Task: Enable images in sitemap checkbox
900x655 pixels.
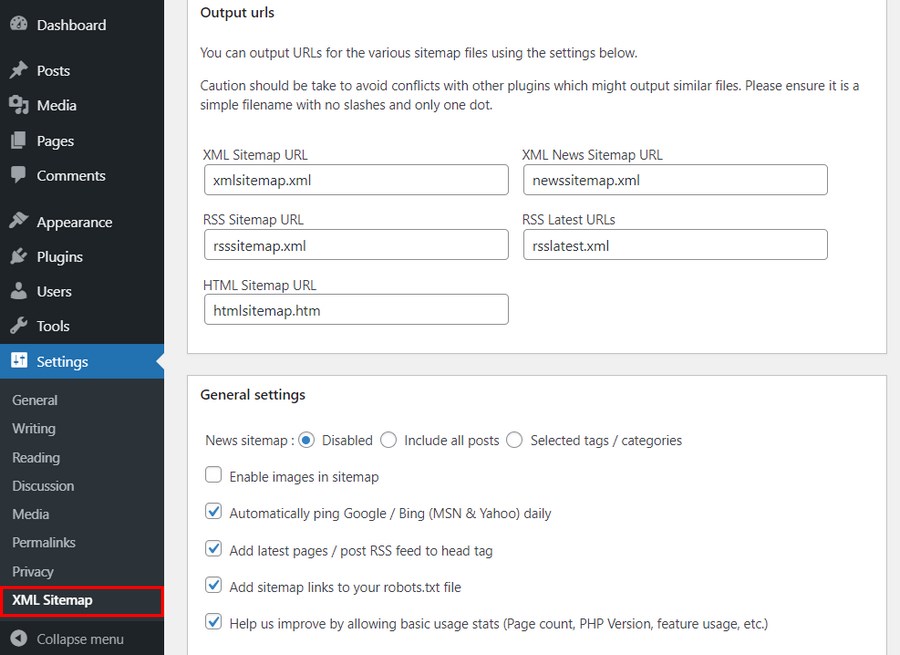Action: (x=214, y=475)
